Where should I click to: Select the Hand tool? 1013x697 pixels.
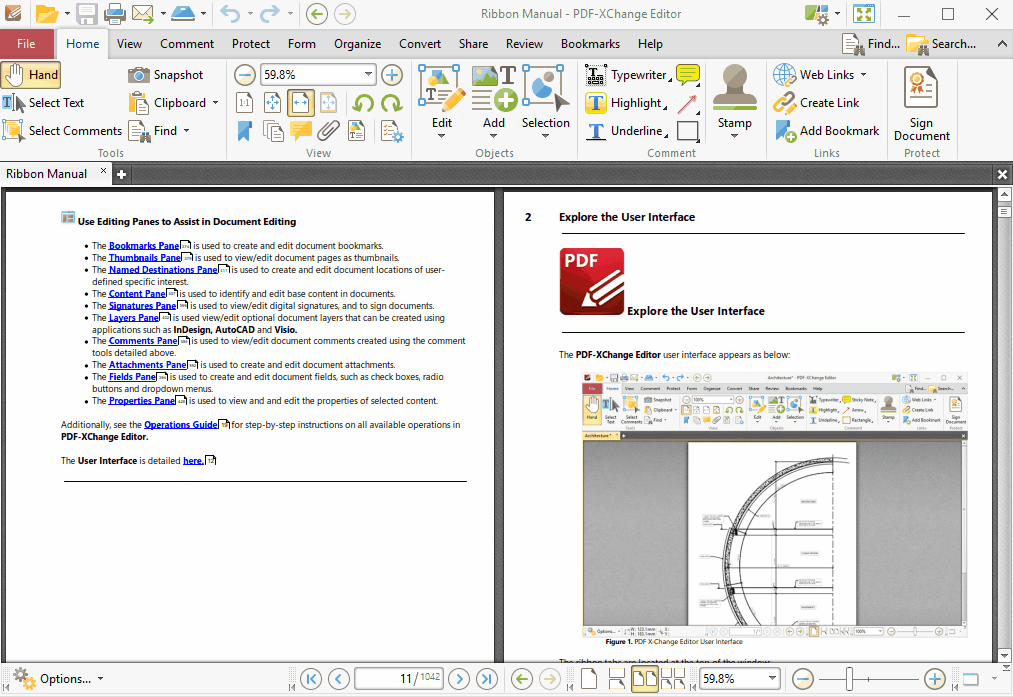click(31, 74)
